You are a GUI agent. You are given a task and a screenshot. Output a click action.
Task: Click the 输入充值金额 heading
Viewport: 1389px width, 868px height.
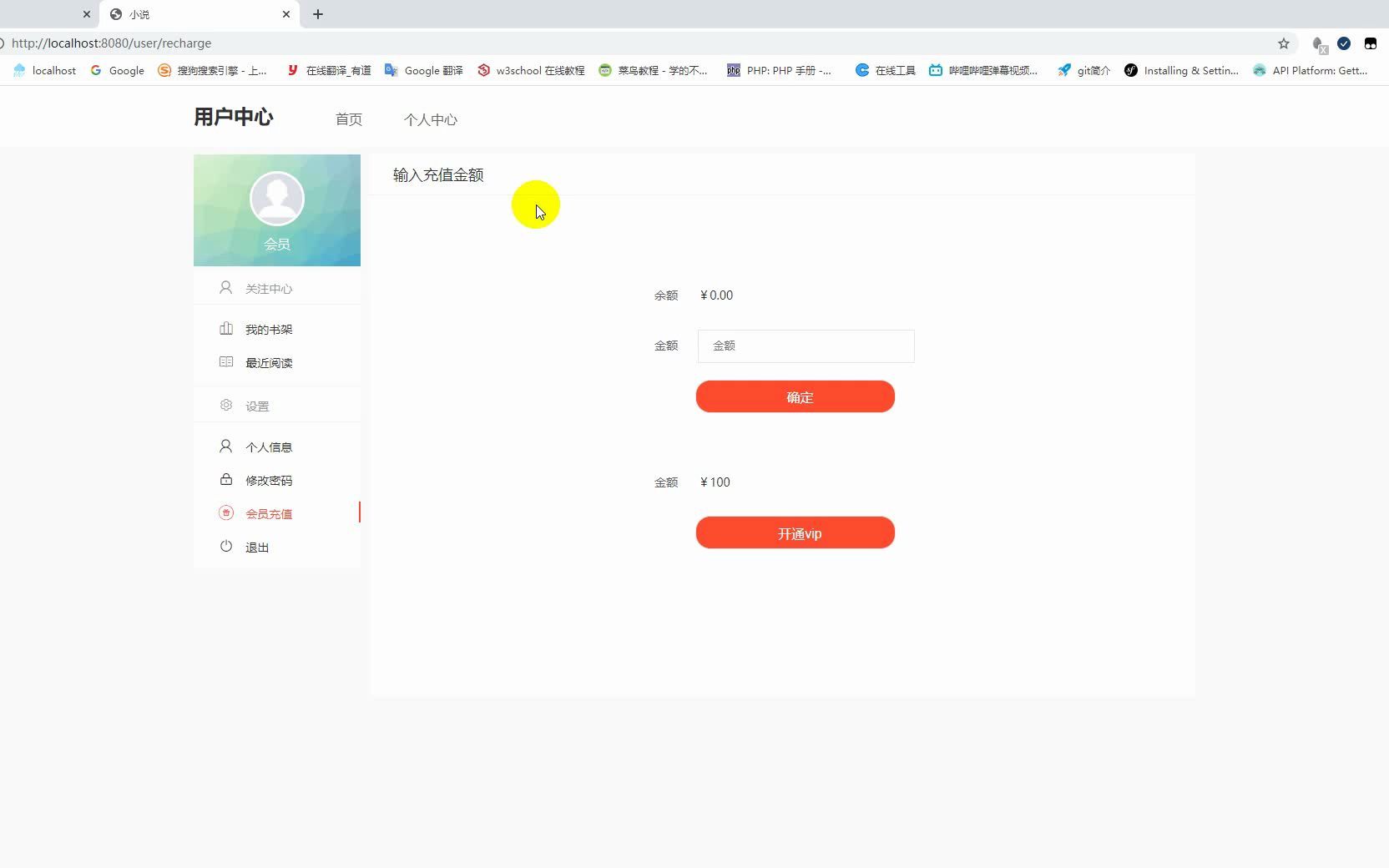click(x=438, y=174)
